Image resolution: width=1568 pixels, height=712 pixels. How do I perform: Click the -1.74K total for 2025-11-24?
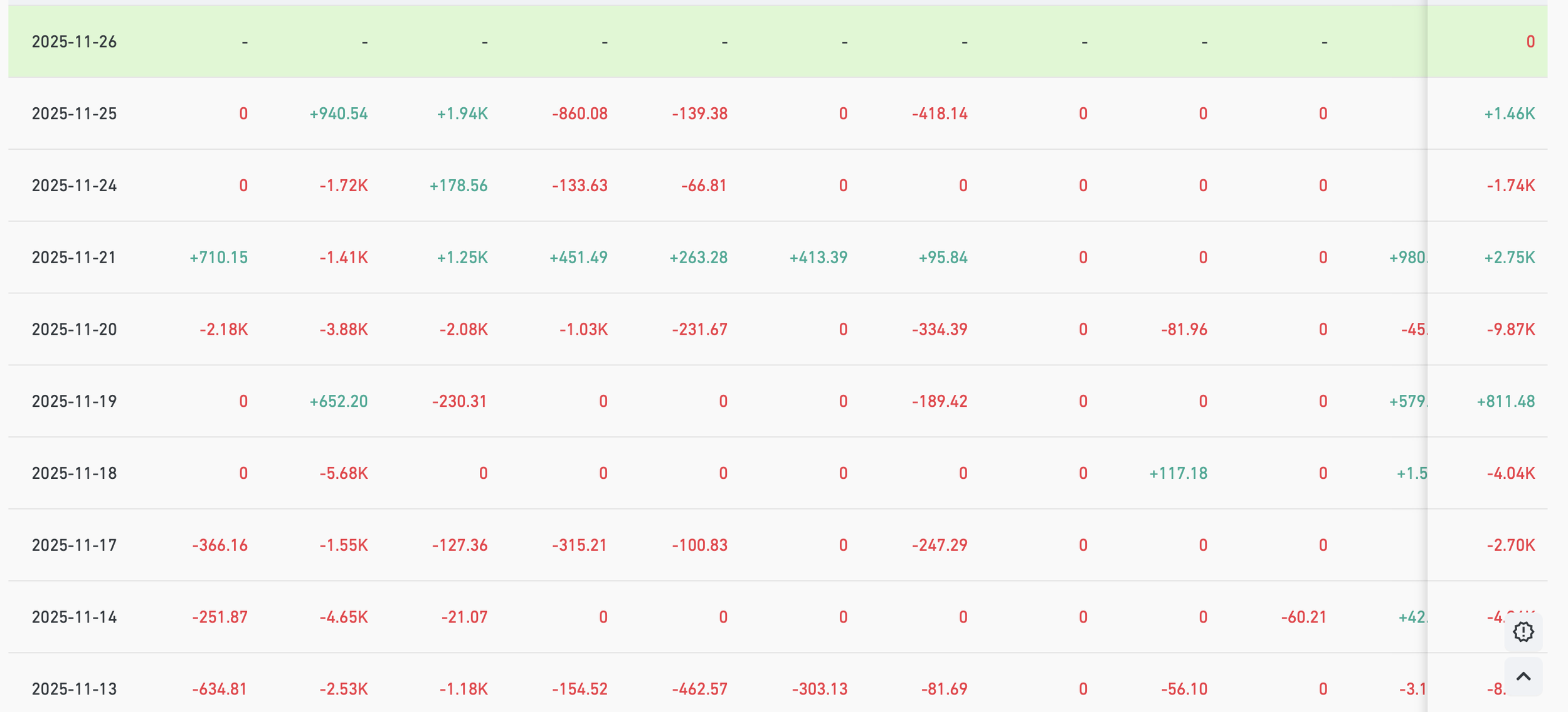(x=1510, y=186)
